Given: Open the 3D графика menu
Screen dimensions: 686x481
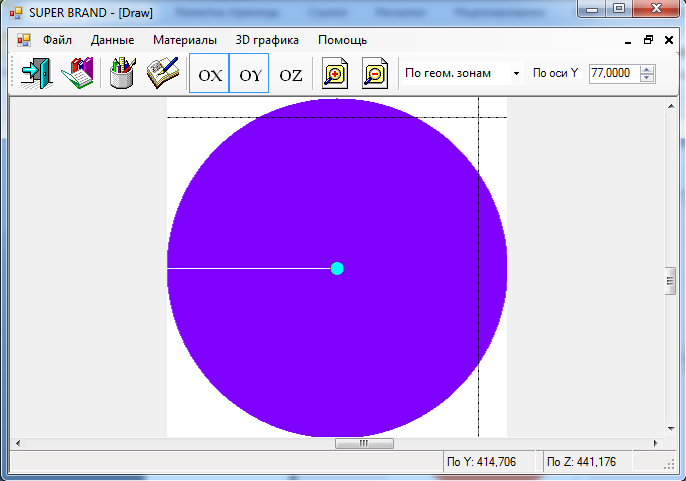Looking at the screenshot, I should 267,40.
